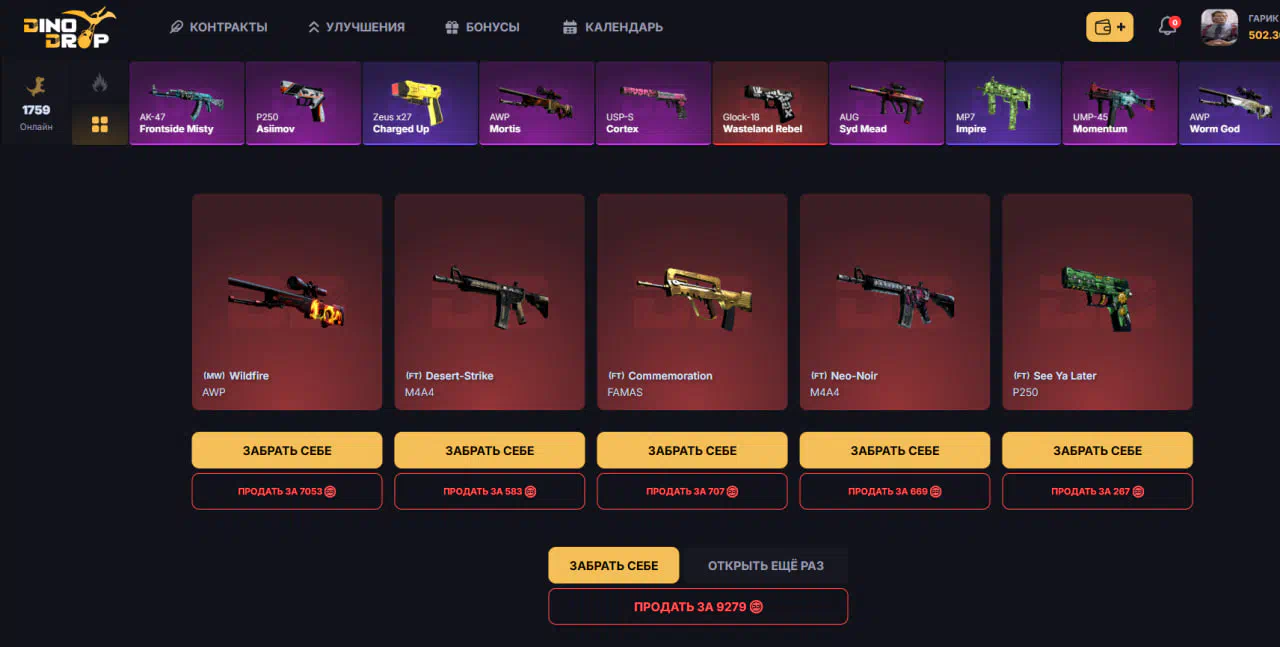
Task: Click the dinosaur online counter icon
Action: pyautogui.click(x=36, y=87)
